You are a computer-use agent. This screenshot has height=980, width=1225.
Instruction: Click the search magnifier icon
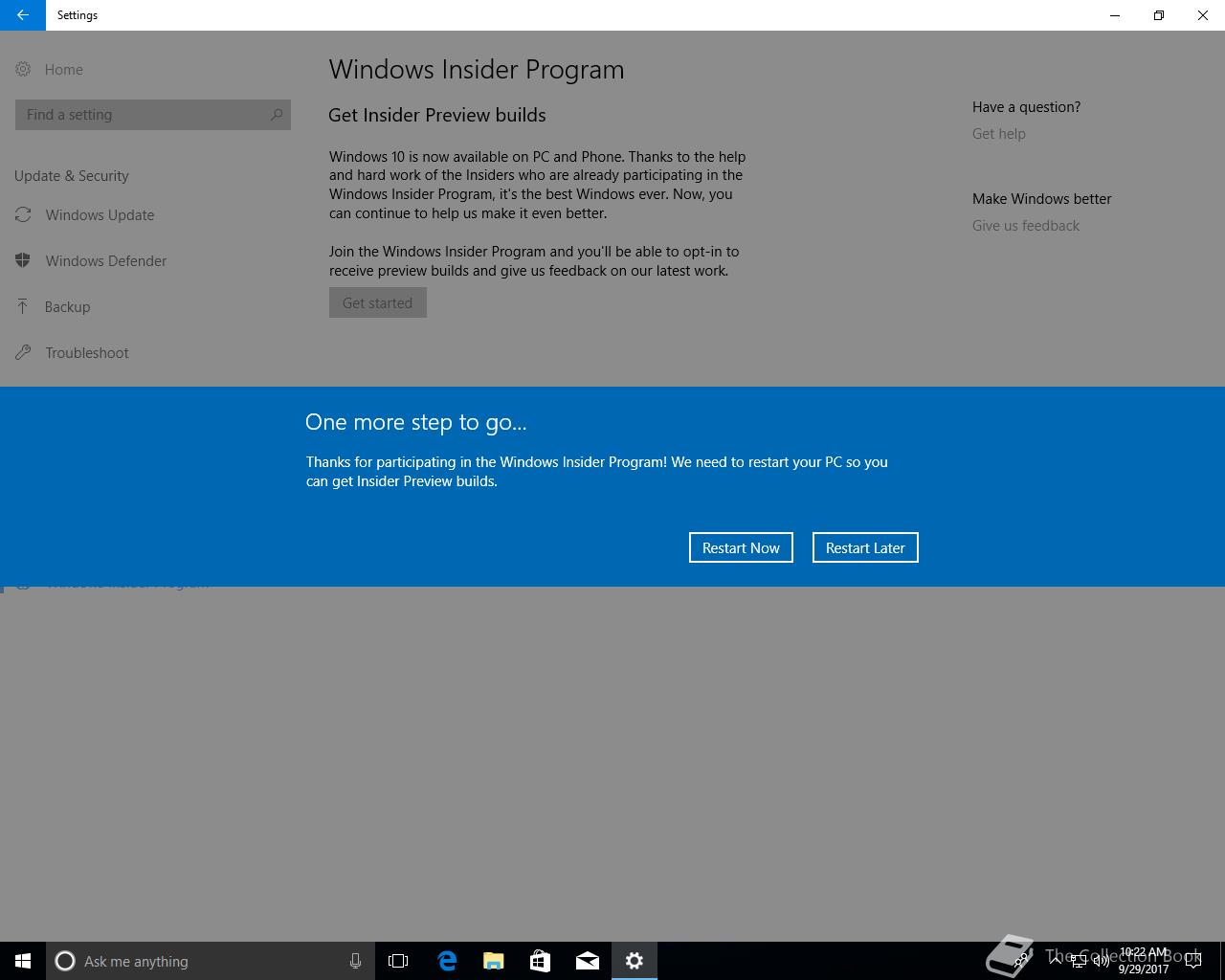click(277, 115)
